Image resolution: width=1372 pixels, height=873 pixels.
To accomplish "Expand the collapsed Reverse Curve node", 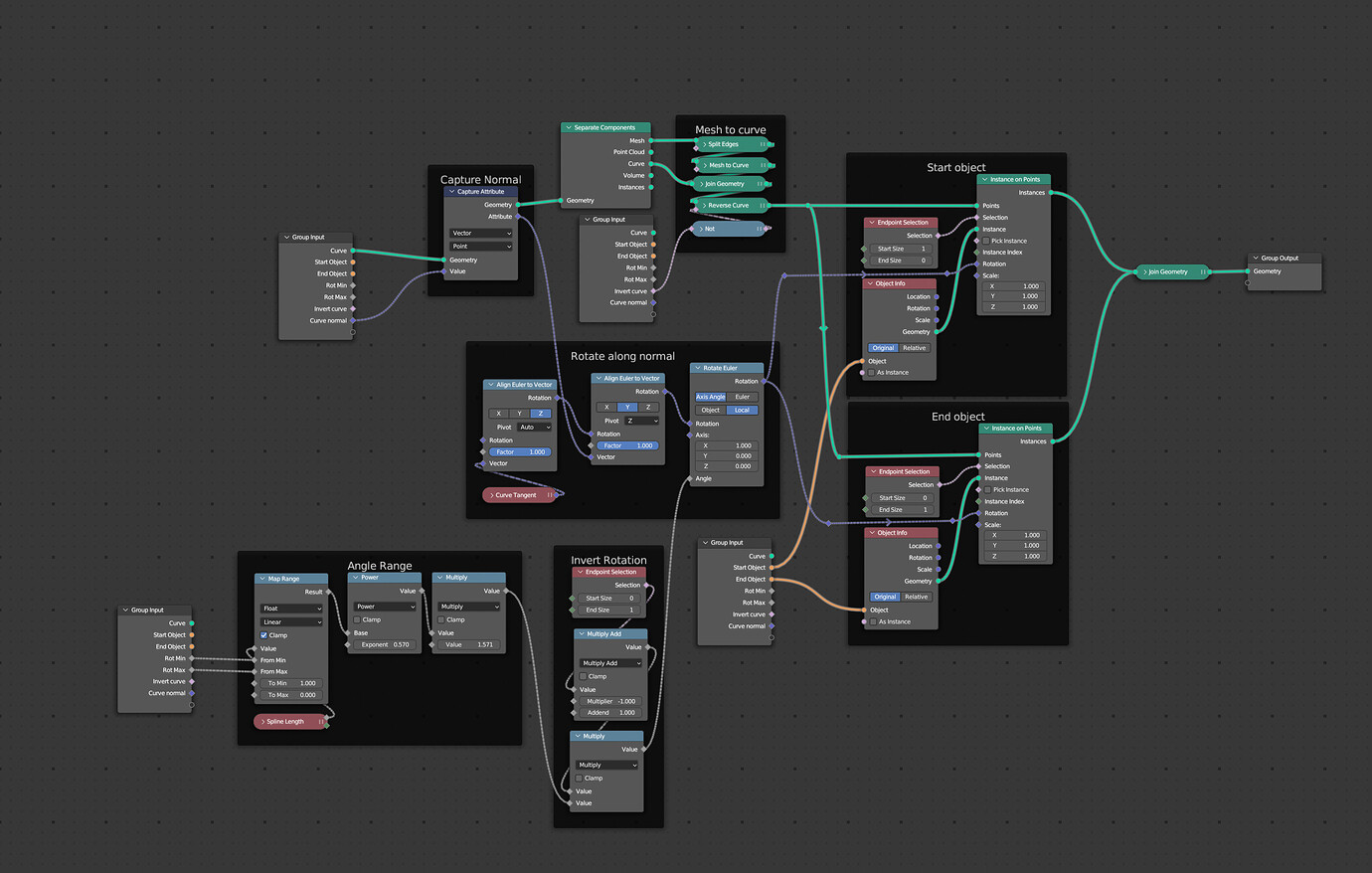I will pos(704,206).
